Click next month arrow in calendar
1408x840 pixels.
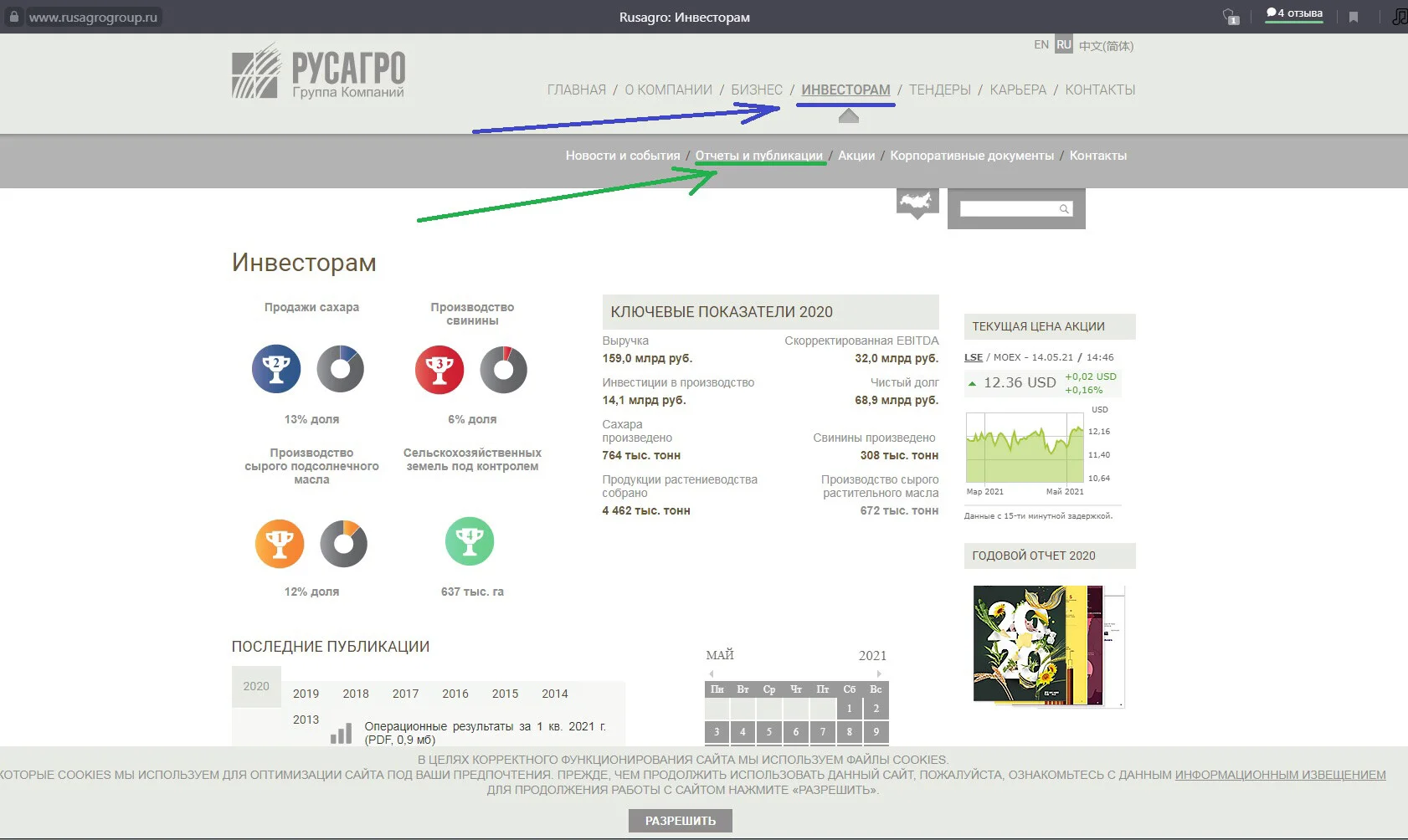click(879, 674)
